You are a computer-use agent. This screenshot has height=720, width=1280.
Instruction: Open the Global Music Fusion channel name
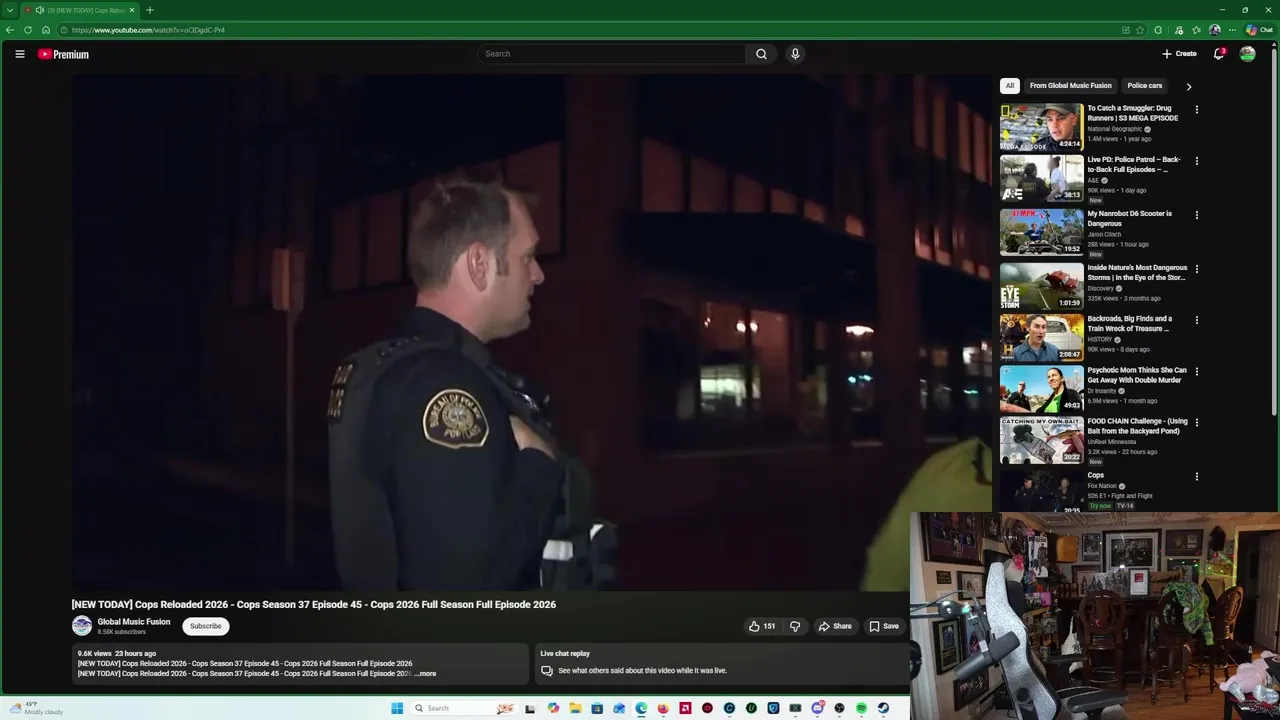133,622
